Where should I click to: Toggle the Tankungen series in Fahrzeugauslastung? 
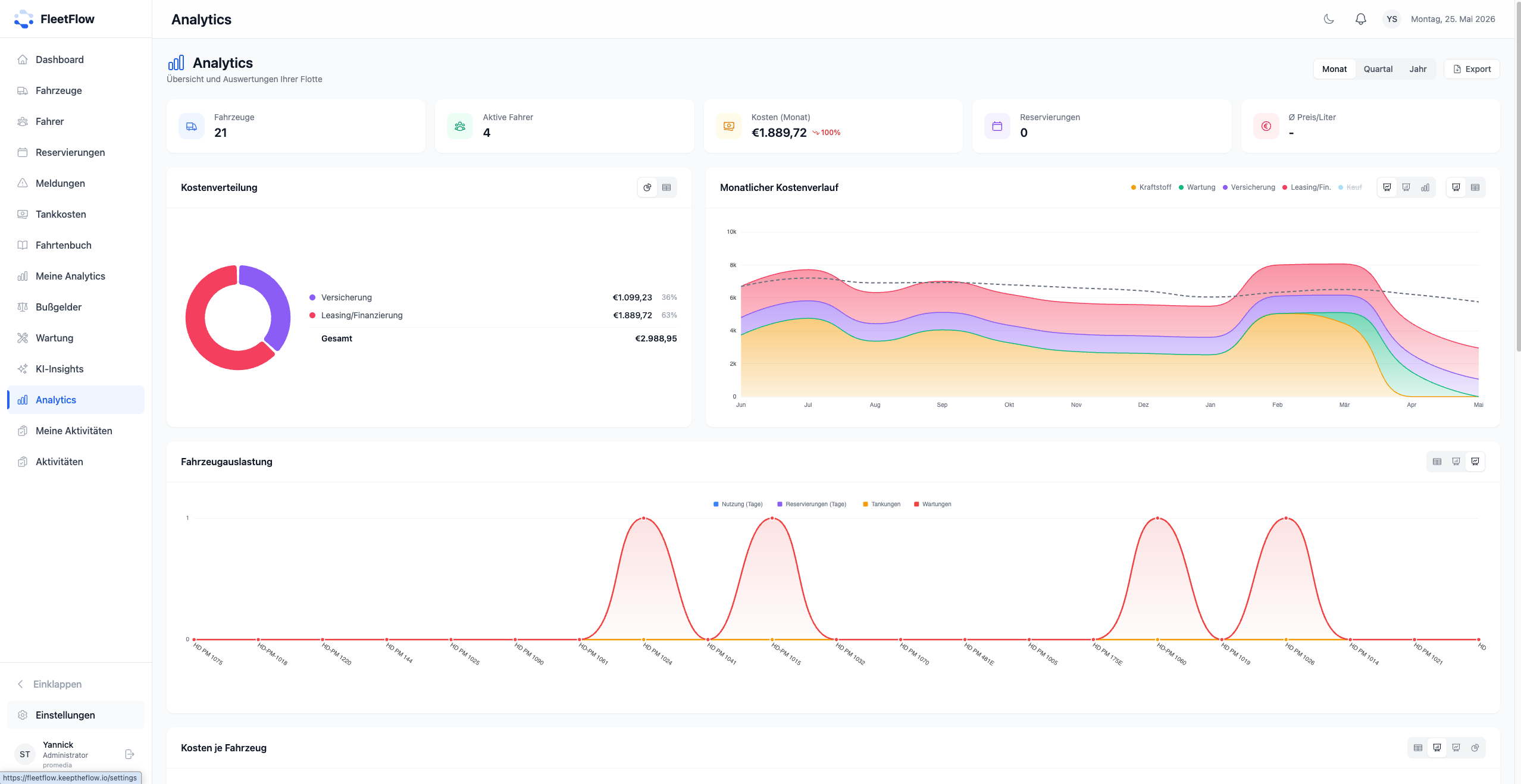[x=881, y=504]
